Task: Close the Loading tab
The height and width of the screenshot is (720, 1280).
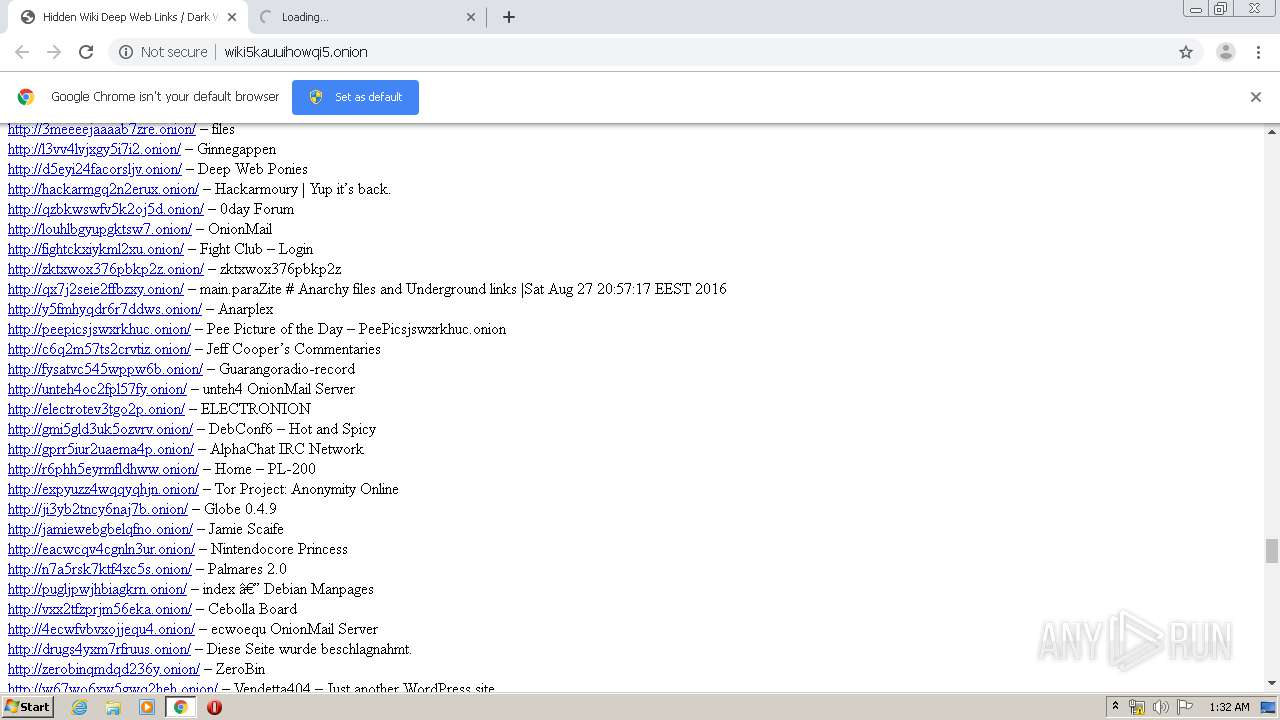Action: click(x=471, y=17)
